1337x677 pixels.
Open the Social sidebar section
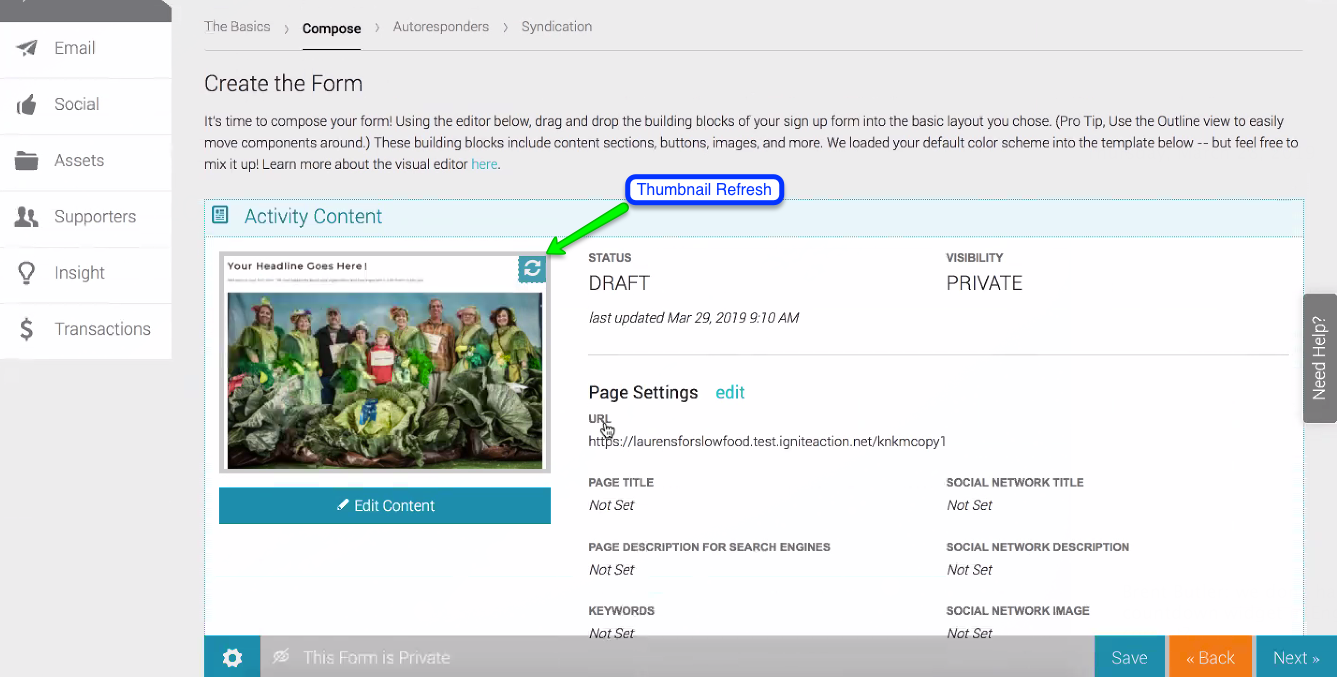pos(86,104)
